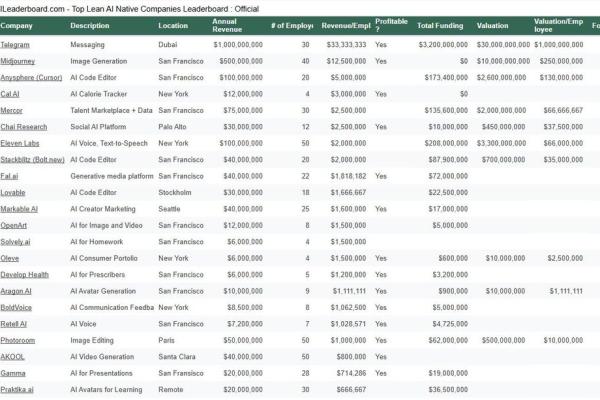This screenshot has width=600, height=400.
Task: Click the Valuation/Employee column header
Action: (x=559, y=26)
